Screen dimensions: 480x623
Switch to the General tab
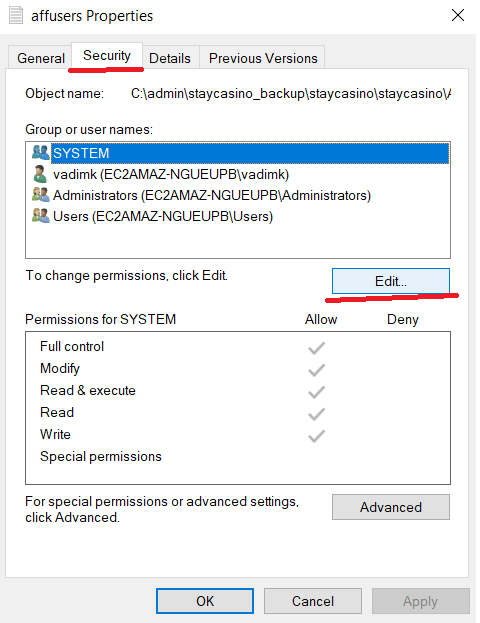pos(41,58)
